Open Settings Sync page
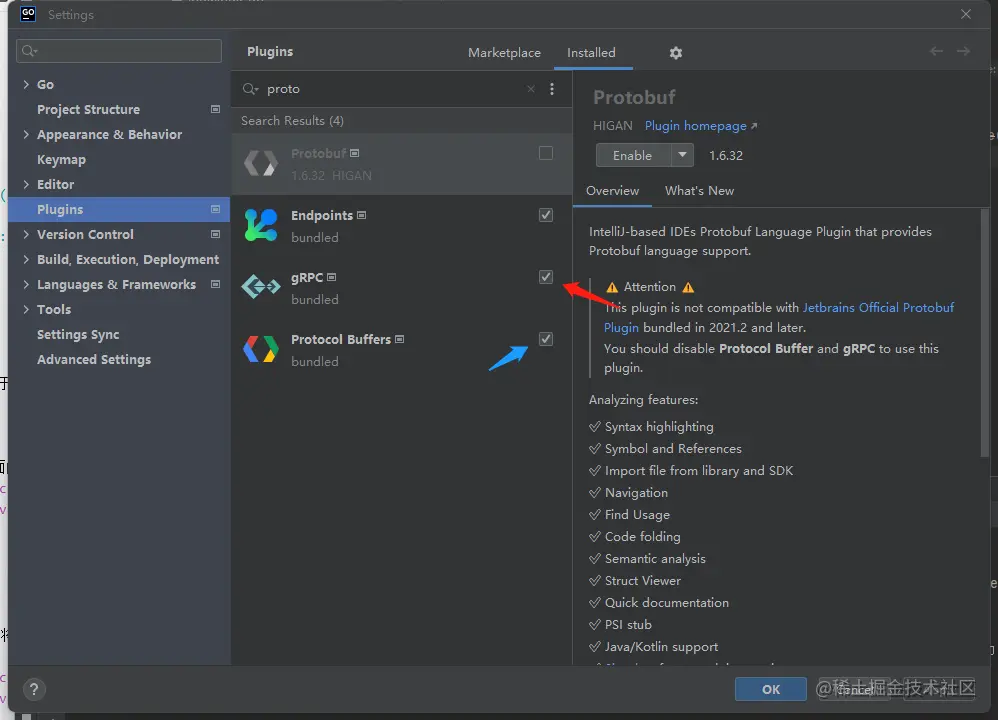This screenshot has width=998, height=720. point(78,335)
